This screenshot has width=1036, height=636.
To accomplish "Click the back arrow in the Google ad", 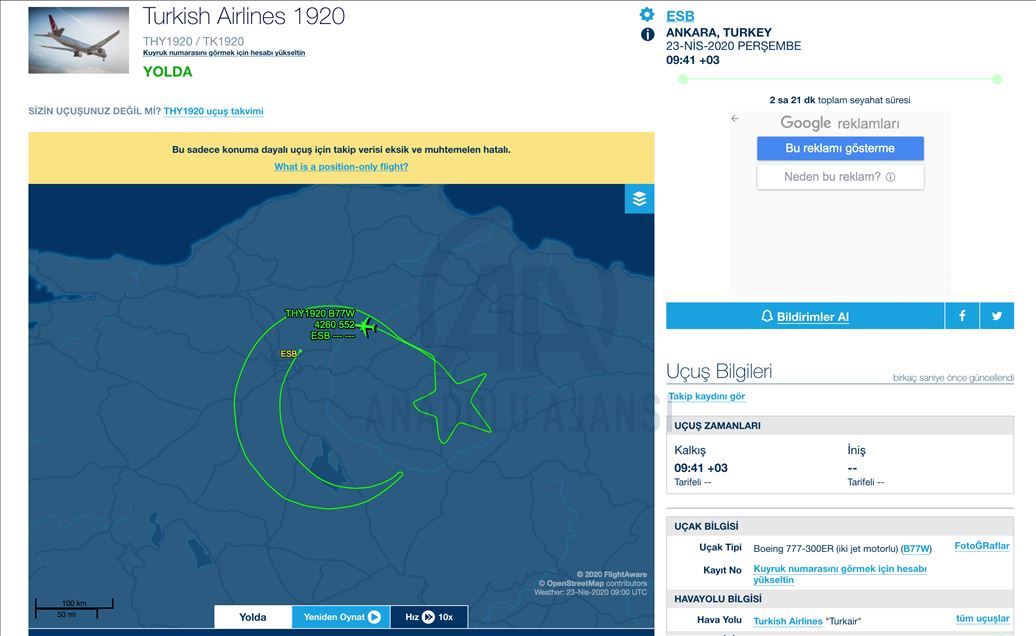I will [735, 119].
